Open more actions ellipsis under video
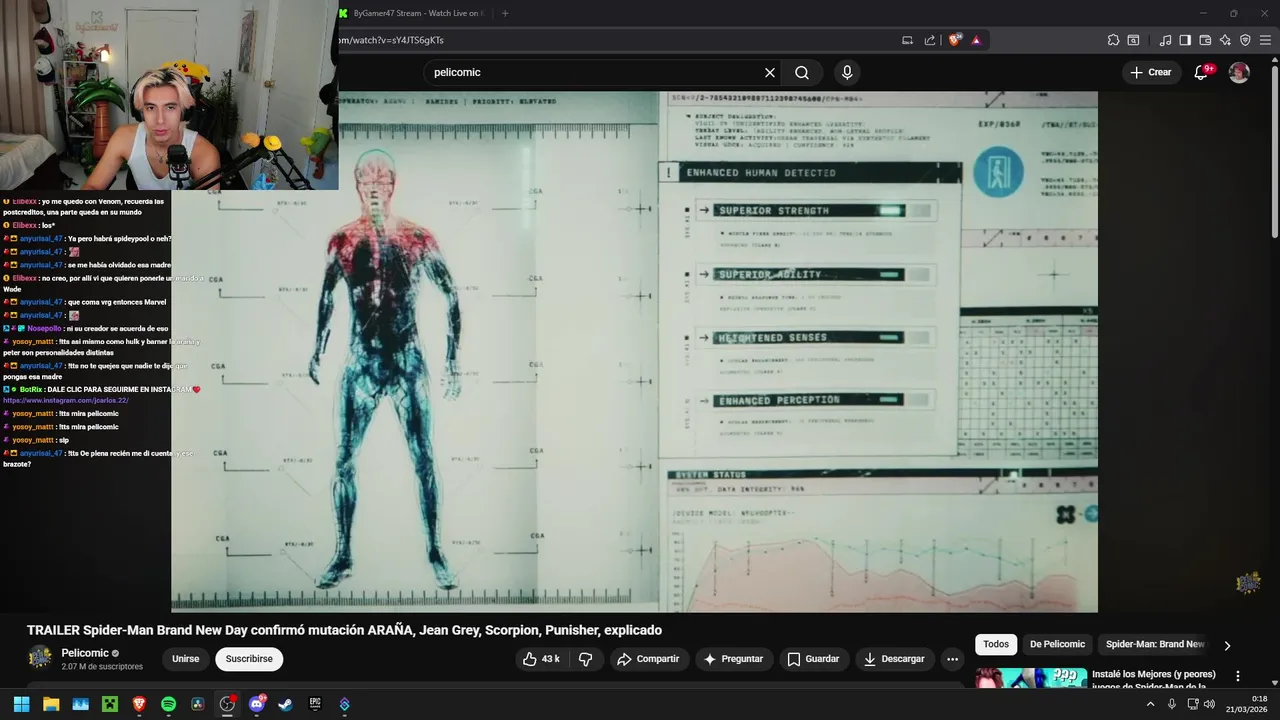Viewport: 1280px width, 720px height. [952, 659]
